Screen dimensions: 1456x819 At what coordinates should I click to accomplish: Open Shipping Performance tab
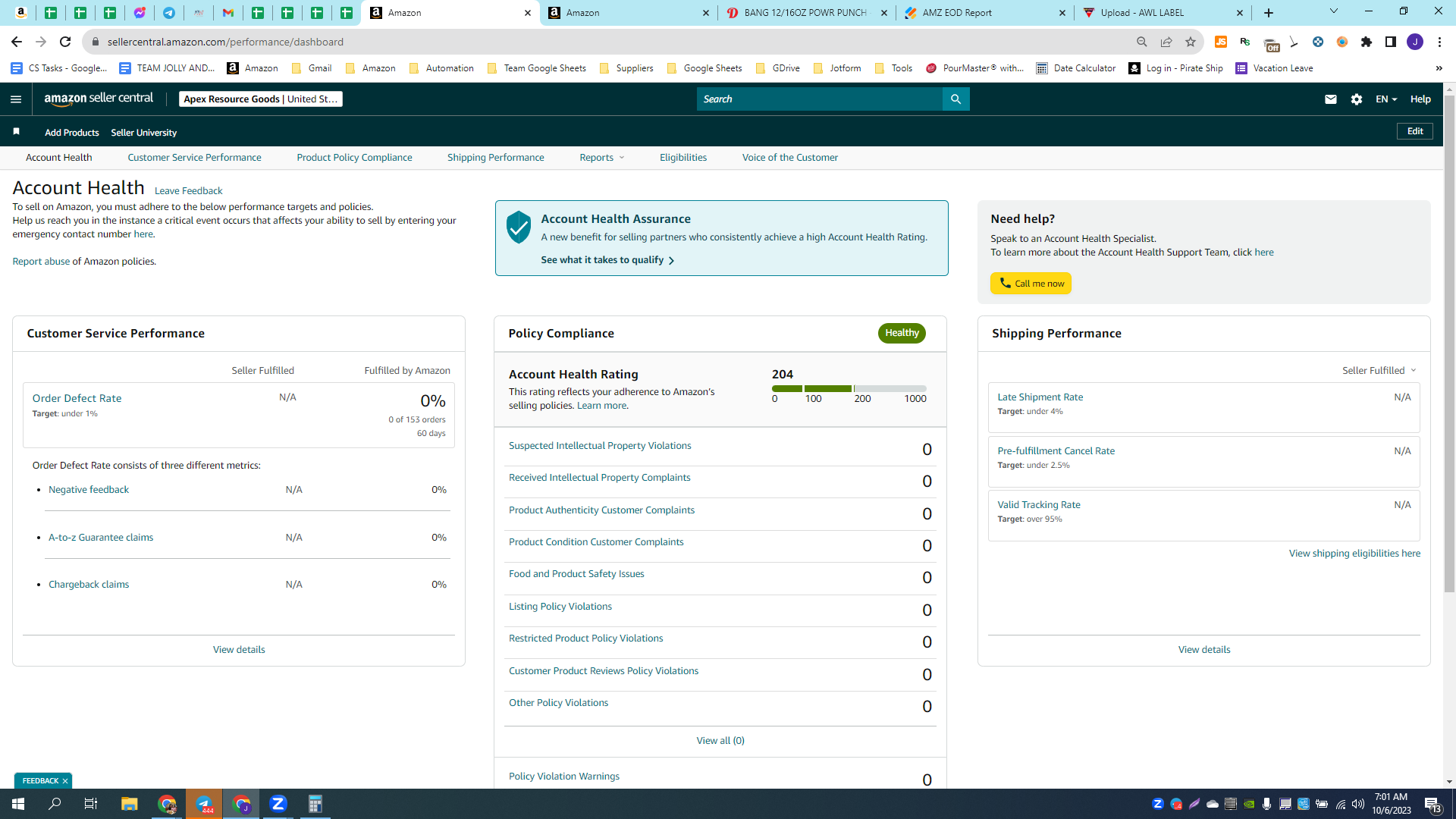pos(495,158)
